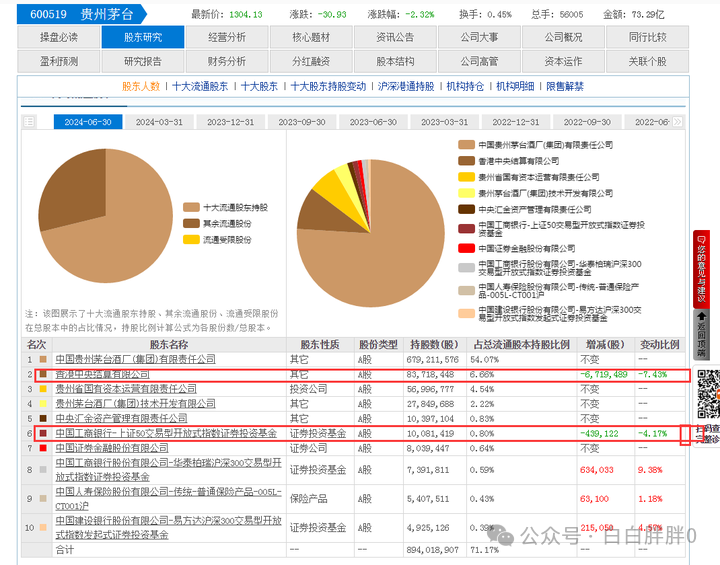Click the 返回顶端 back-to-top button
Image resolution: width=720 pixels, height=565 pixels.
tap(701, 334)
